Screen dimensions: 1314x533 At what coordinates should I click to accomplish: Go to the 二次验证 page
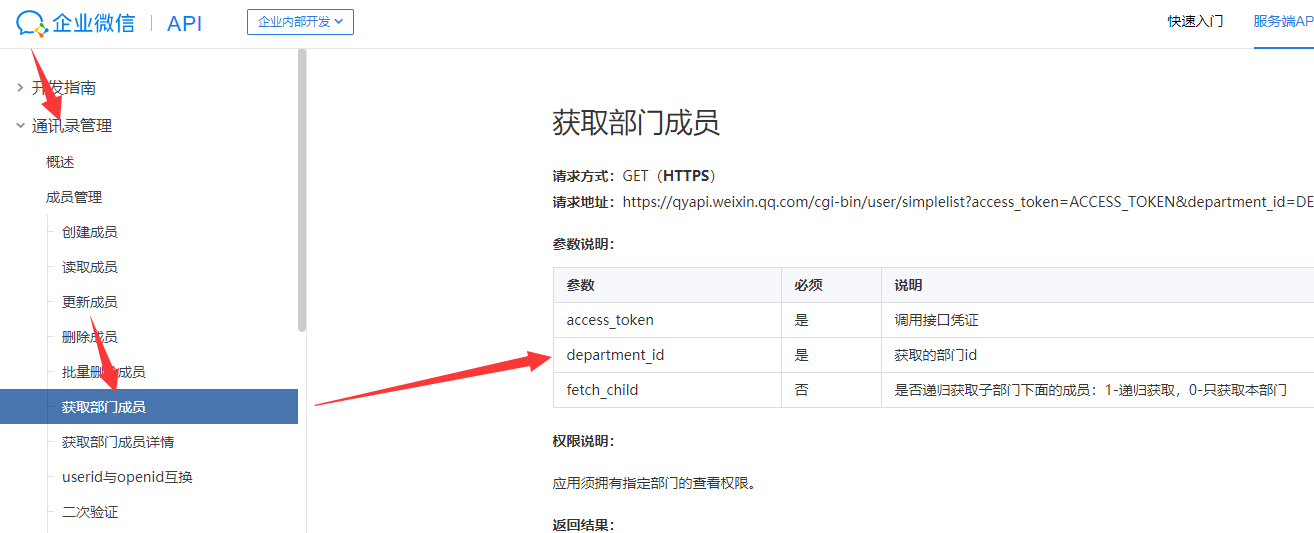coord(89,512)
